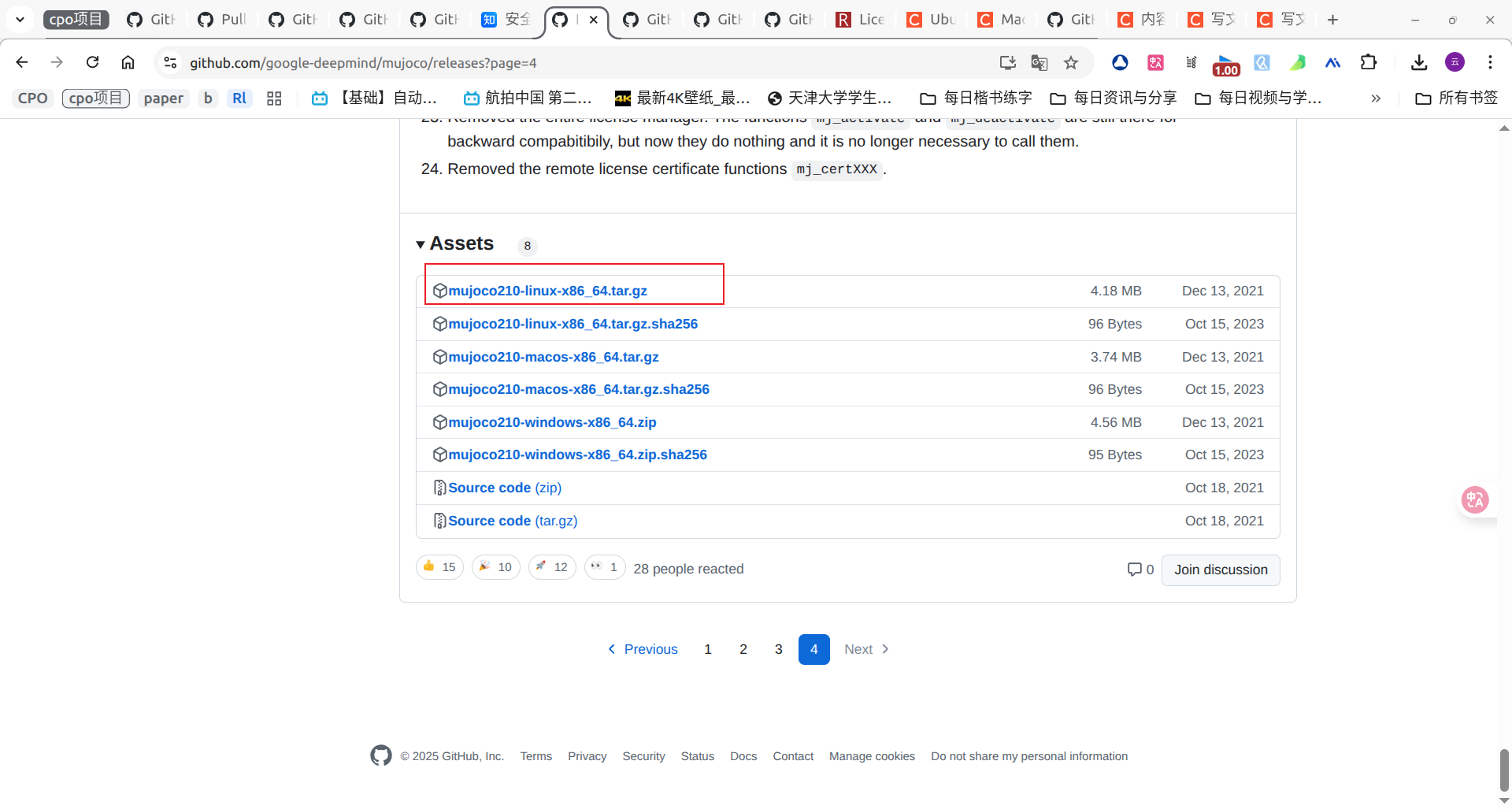The height and width of the screenshot is (809, 1512).
Task: View site information icon in address bar
Action: (170, 62)
